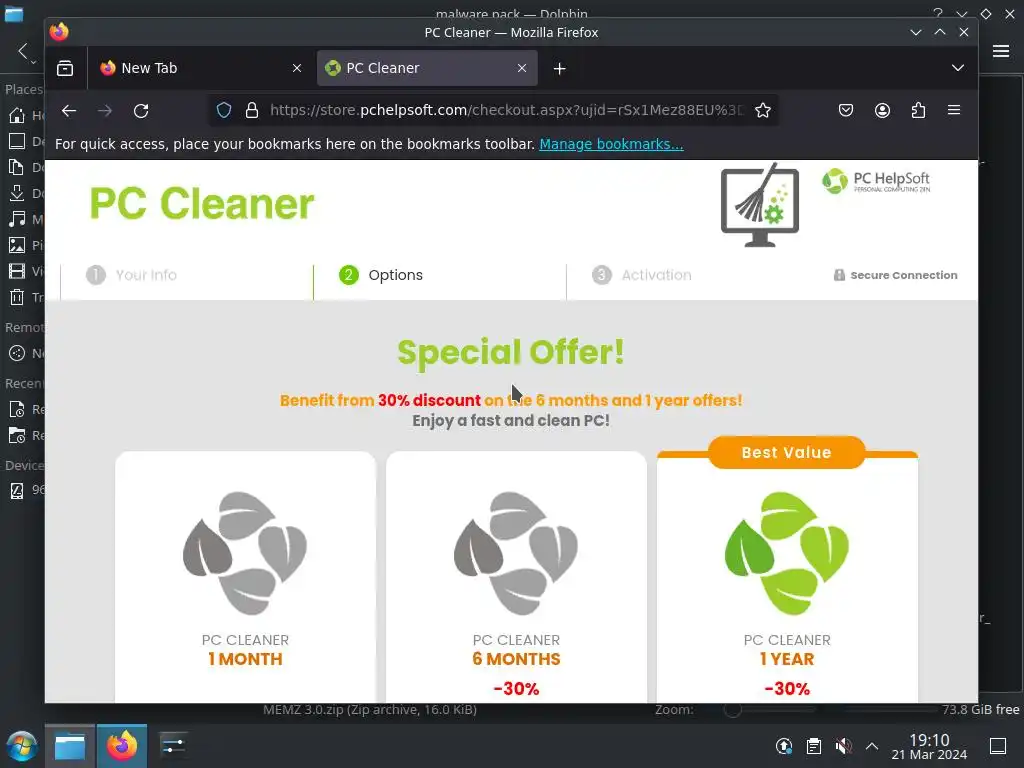Click the muted volume tray icon
This screenshot has width=1024, height=768.
[843, 746]
